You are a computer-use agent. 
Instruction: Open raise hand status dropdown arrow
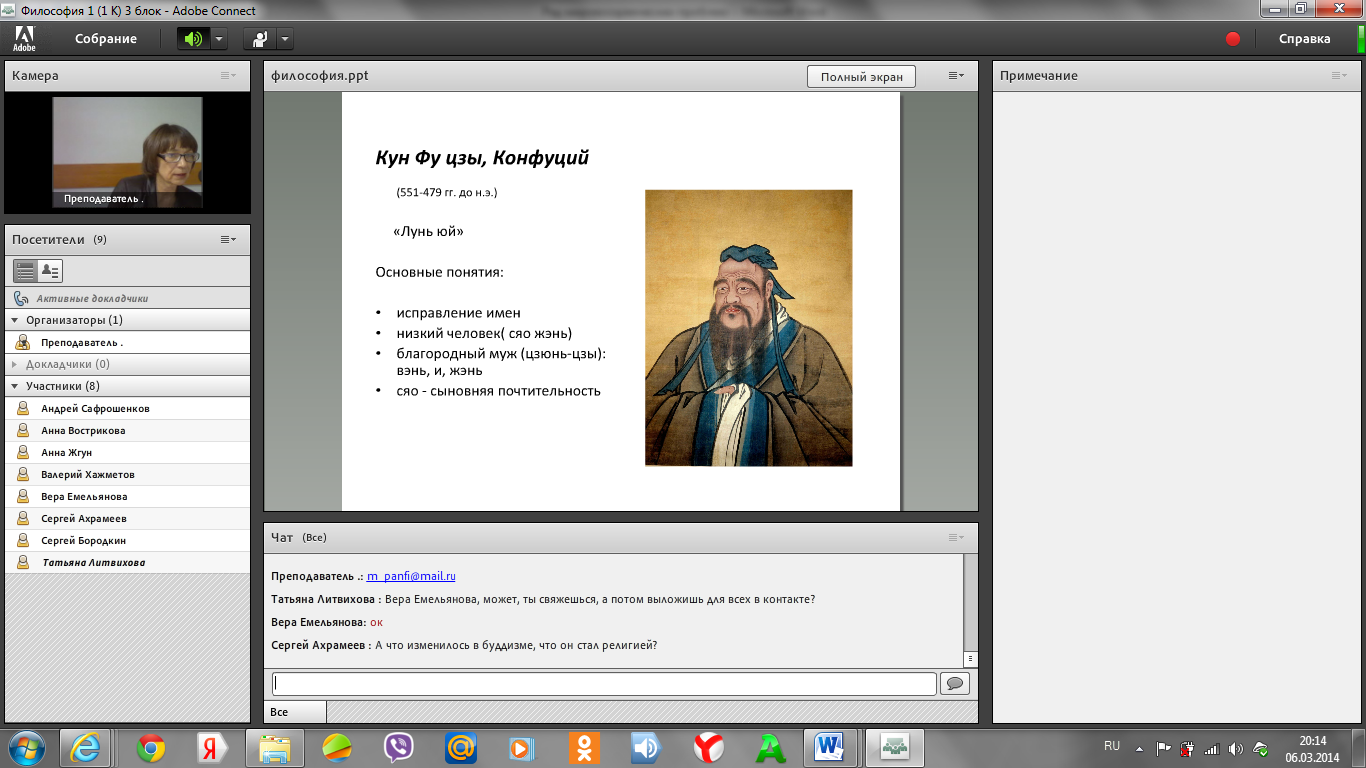tap(285, 39)
